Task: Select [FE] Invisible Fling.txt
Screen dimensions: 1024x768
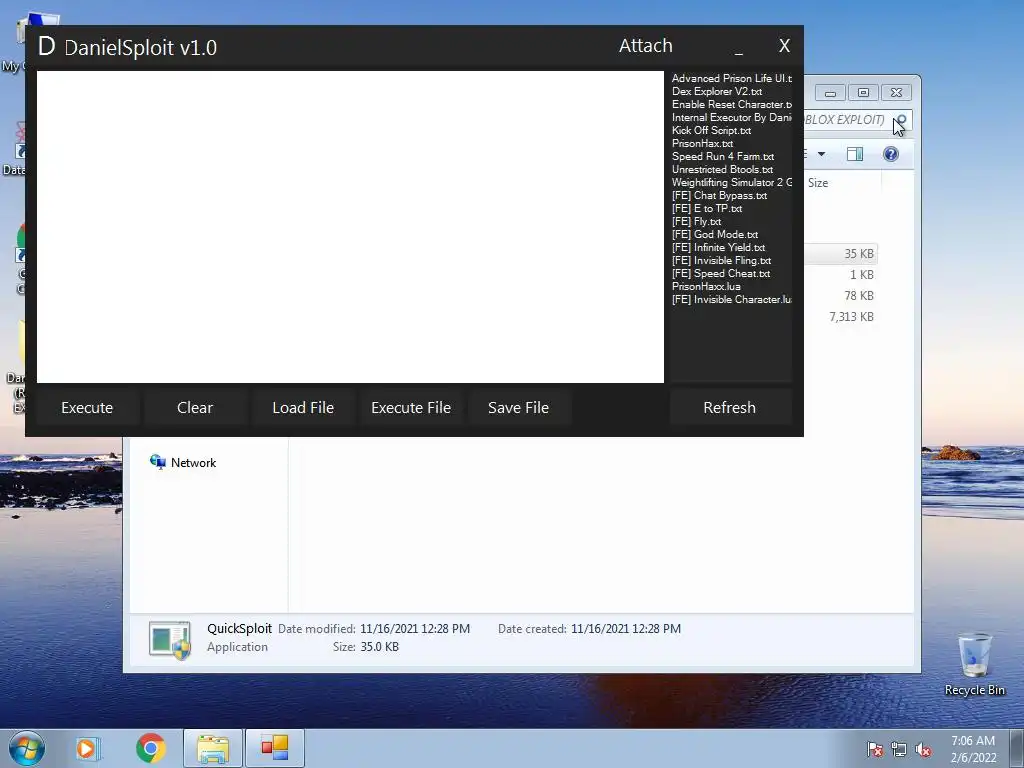Action: coord(722,261)
